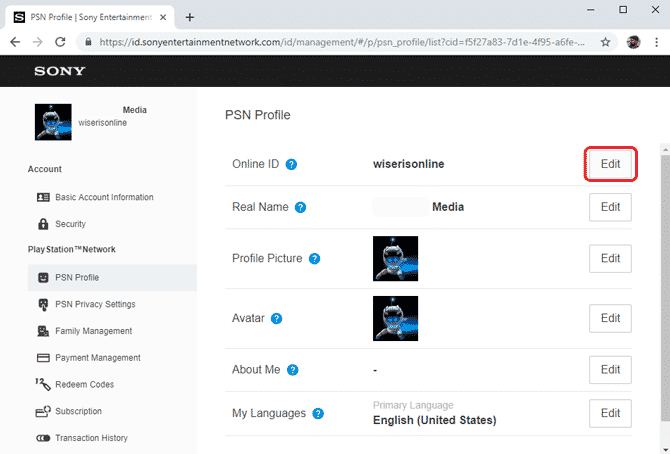
Task: Click the Sony S tab favicon
Action: point(19,18)
